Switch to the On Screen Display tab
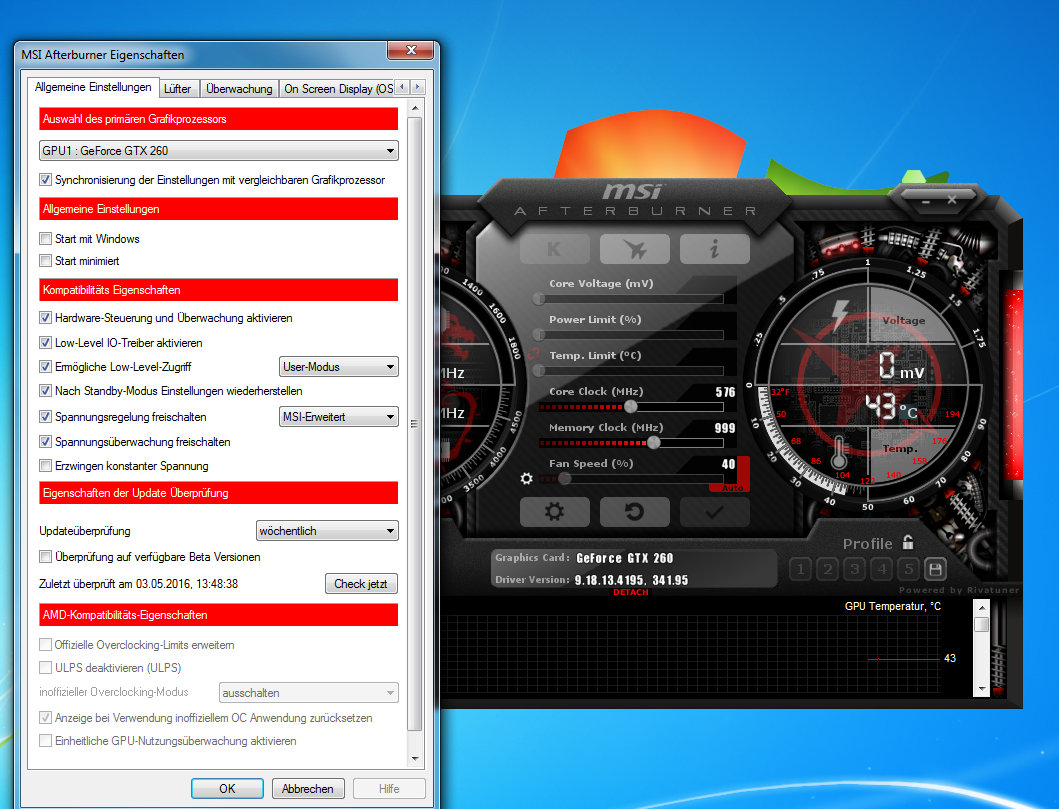The width and height of the screenshot is (1059, 809). pyautogui.click(x=338, y=88)
